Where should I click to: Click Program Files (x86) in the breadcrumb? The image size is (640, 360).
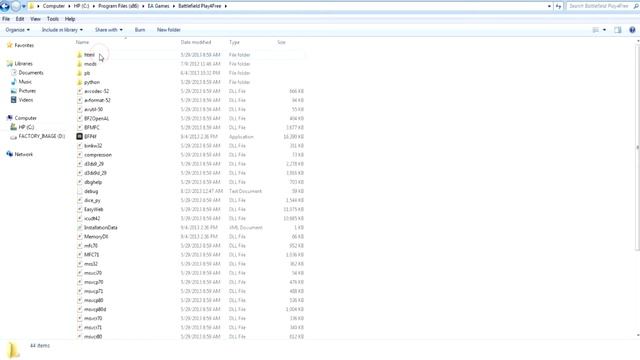pos(118,6)
